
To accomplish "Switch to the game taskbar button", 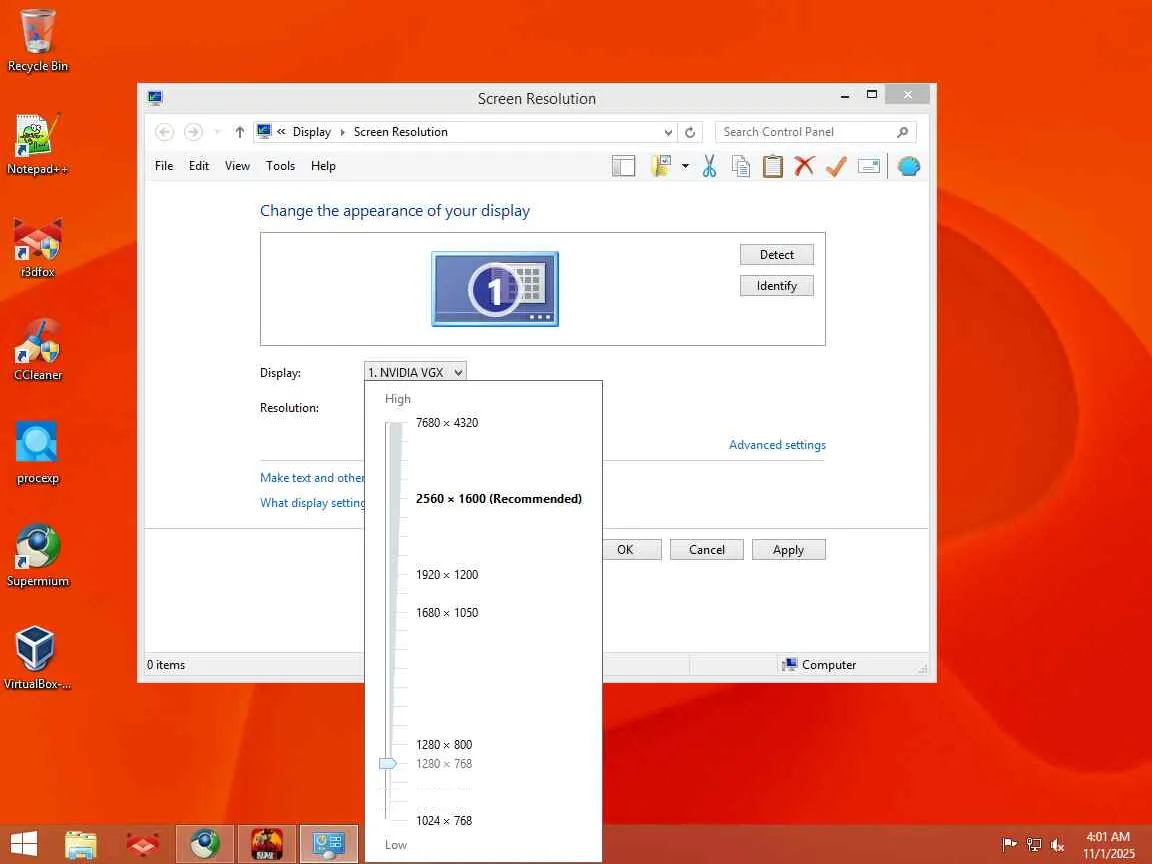I will coord(267,844).
